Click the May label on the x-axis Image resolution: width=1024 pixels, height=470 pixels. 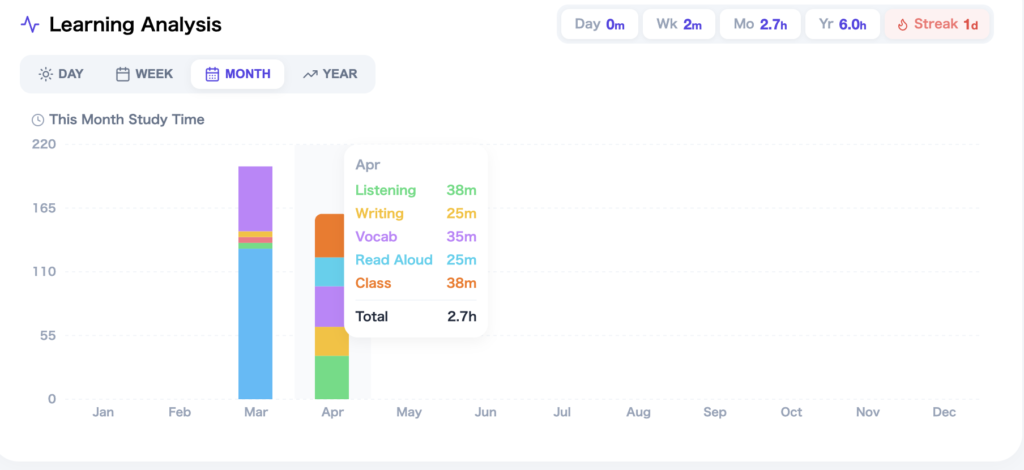click(x=408, y=412)
